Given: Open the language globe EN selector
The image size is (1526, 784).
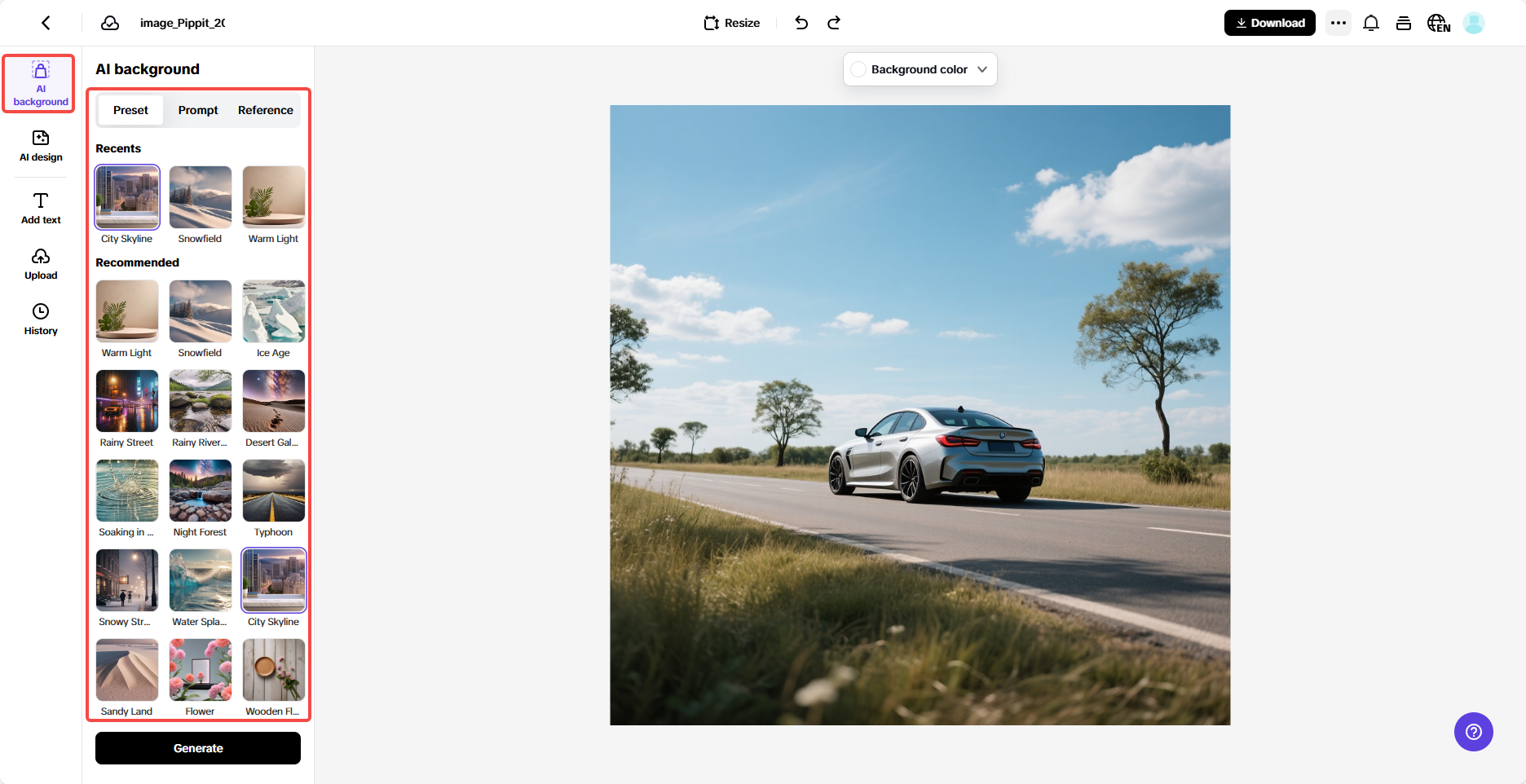Looking at the screenshot, I should pos(1439,23).
